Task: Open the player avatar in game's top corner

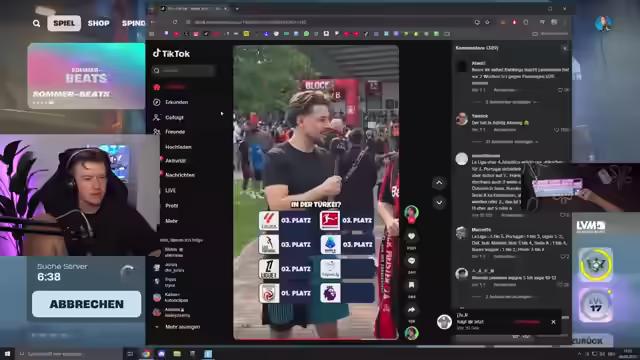Action: coord(603,23)
